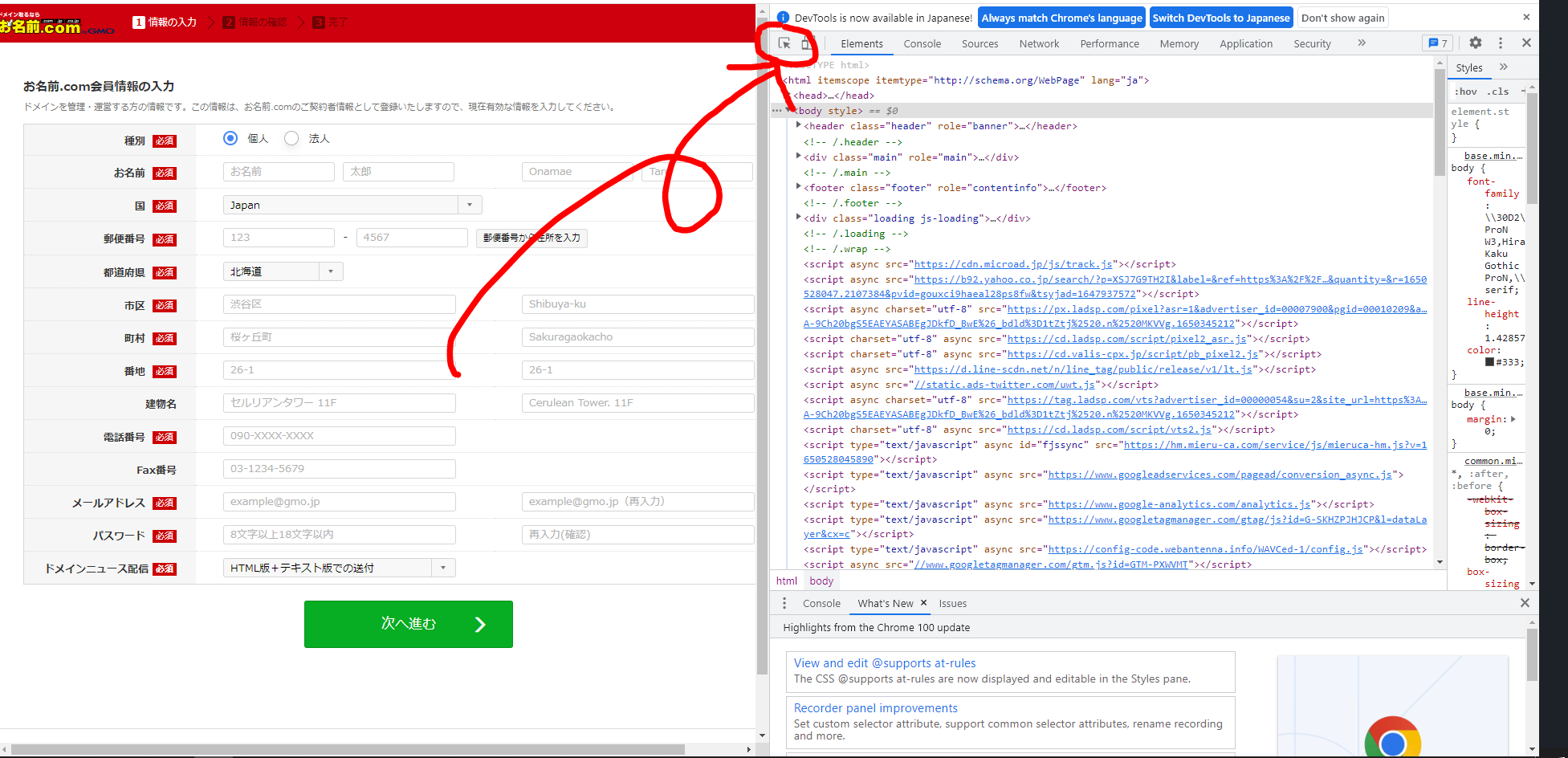Select the Styles sidebar tab
The image size is (1568, 758).
tap(1469, 67)
